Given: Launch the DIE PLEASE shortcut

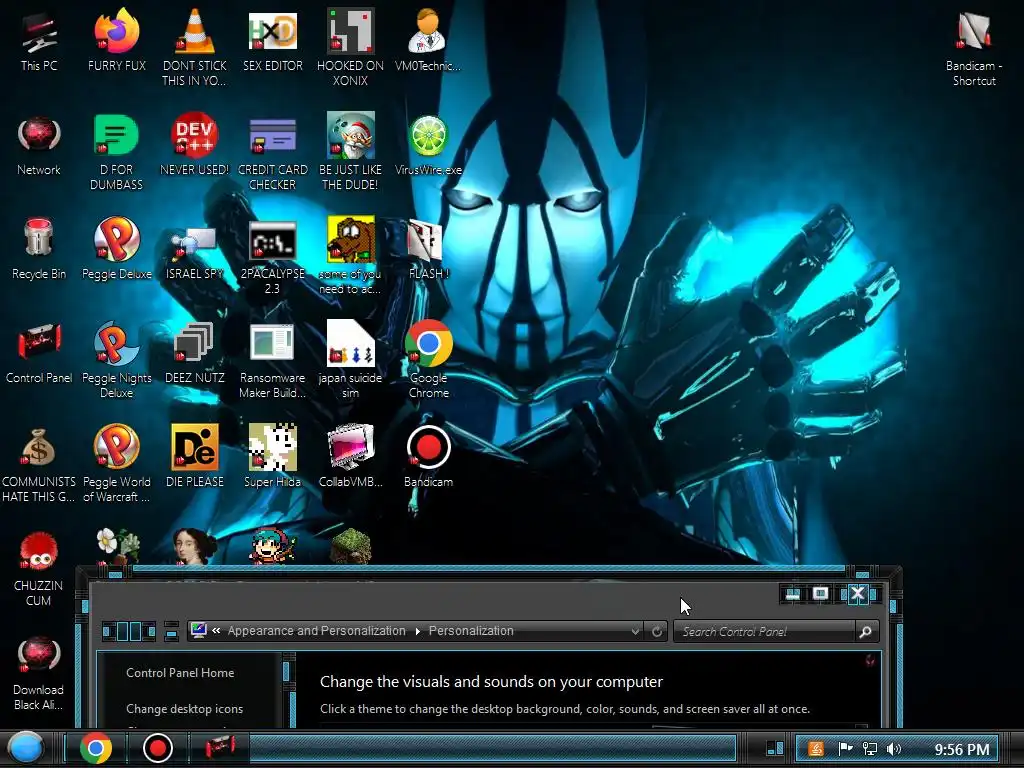Looking at the screenshot, I should [x=195, y=457].
